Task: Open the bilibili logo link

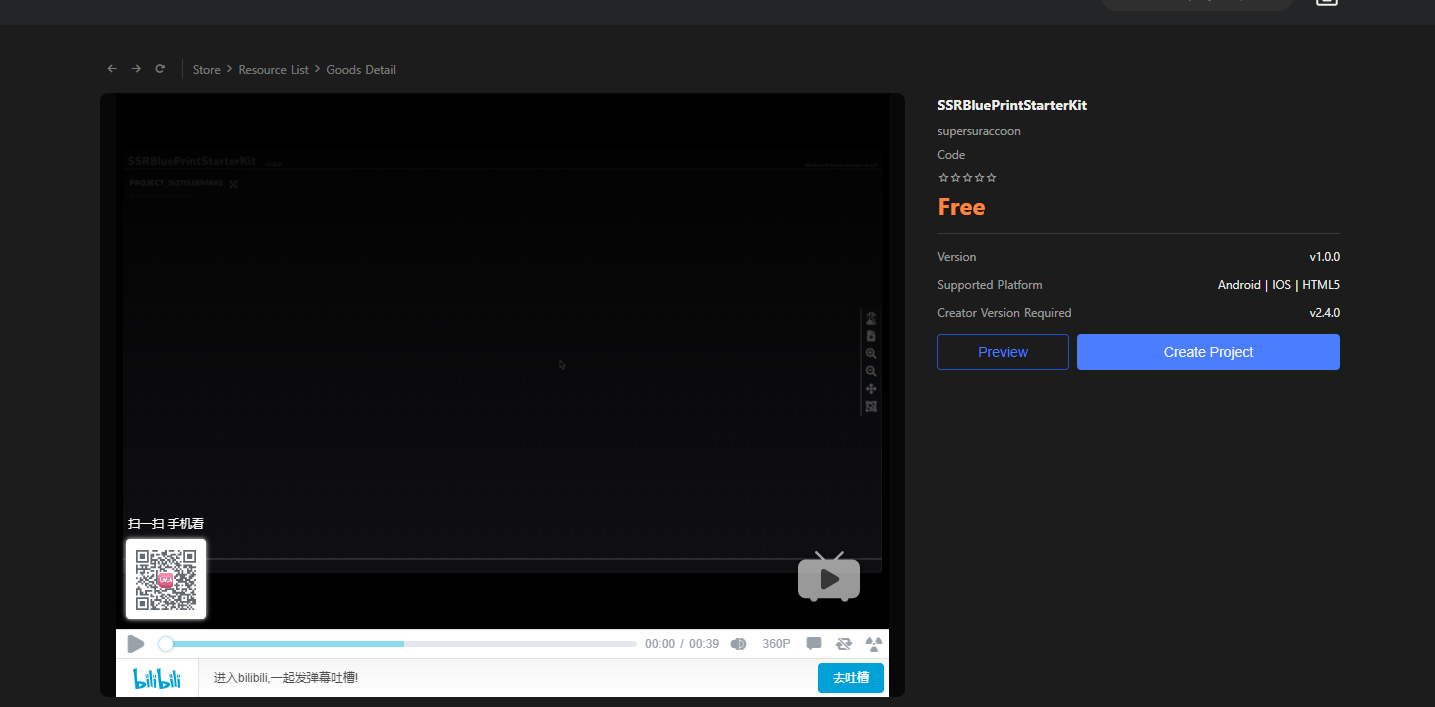Action: point(157,678)
